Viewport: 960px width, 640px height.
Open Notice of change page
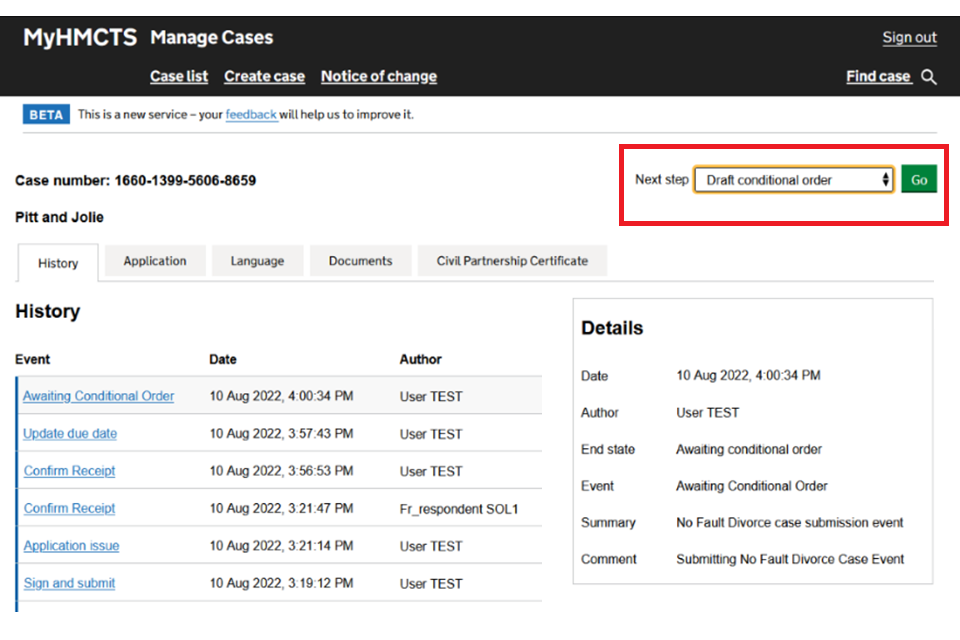[378, 76]
